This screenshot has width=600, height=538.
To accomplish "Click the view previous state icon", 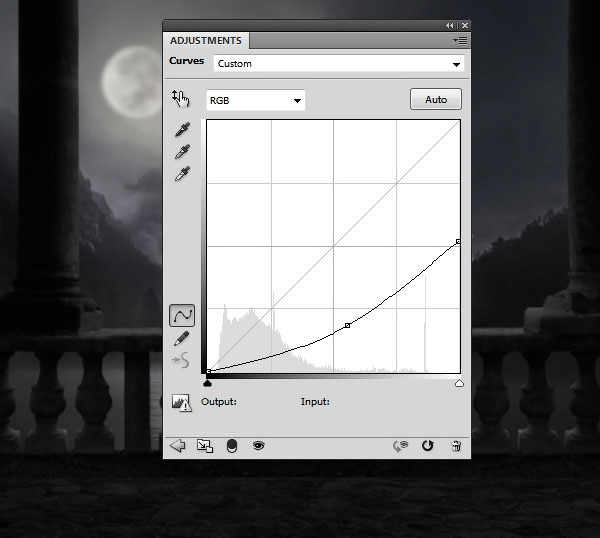I will pyautogui.click(x=401, y=446).
